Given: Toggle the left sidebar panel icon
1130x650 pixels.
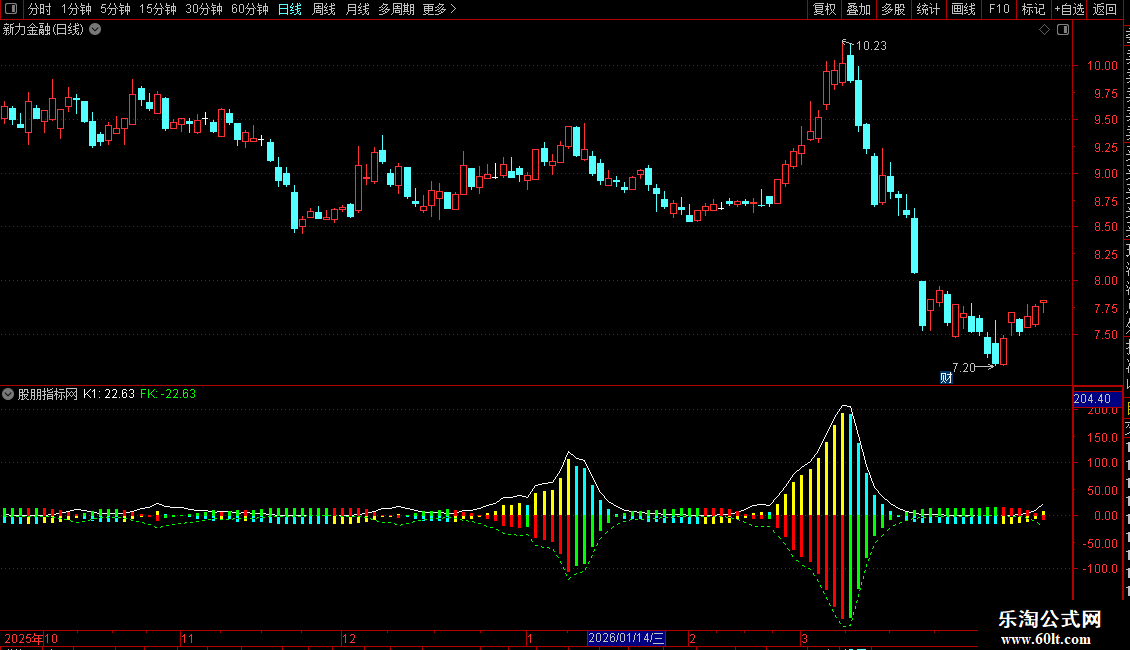Looking at the screenshot, I should (x=11, y=9).
